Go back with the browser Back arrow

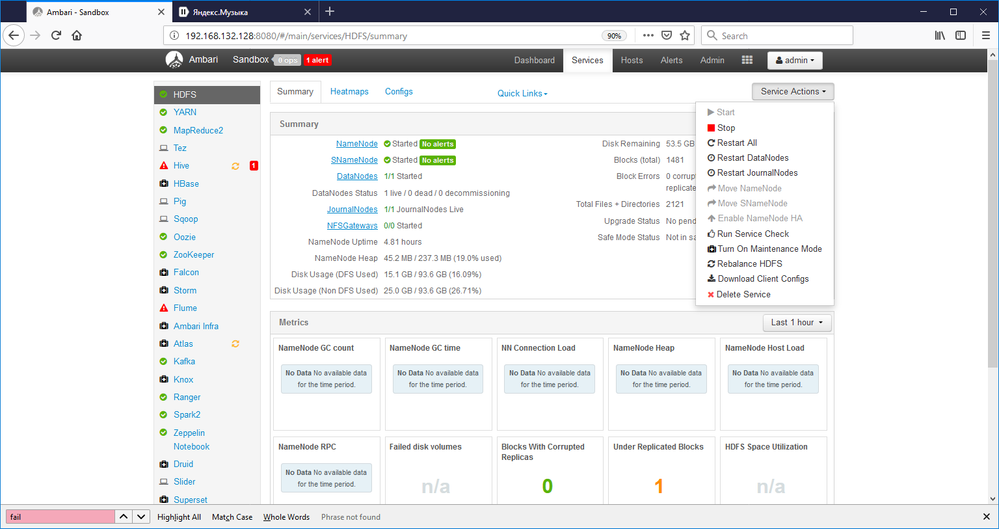coord(13,36)
